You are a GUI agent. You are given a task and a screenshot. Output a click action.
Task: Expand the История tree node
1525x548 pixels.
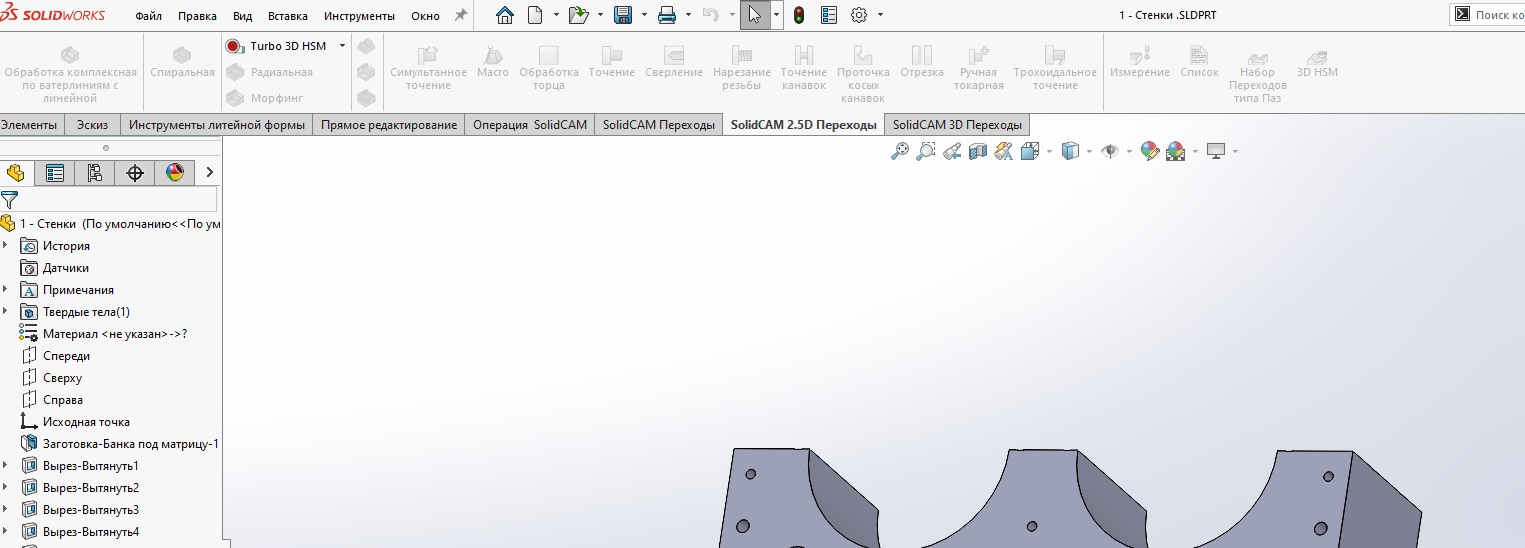pos(6,246)
